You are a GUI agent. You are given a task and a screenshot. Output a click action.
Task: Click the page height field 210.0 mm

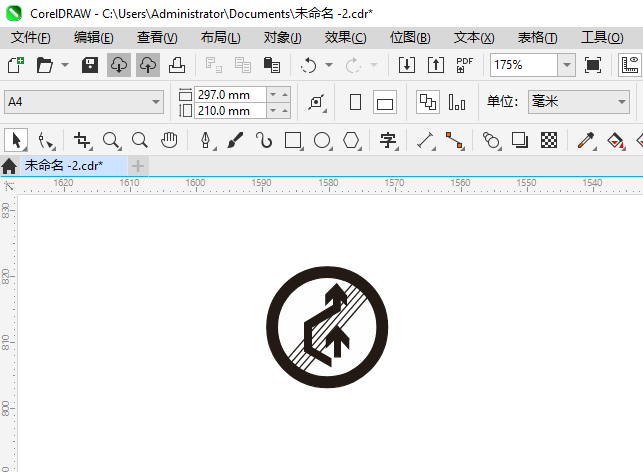(230, 111)
